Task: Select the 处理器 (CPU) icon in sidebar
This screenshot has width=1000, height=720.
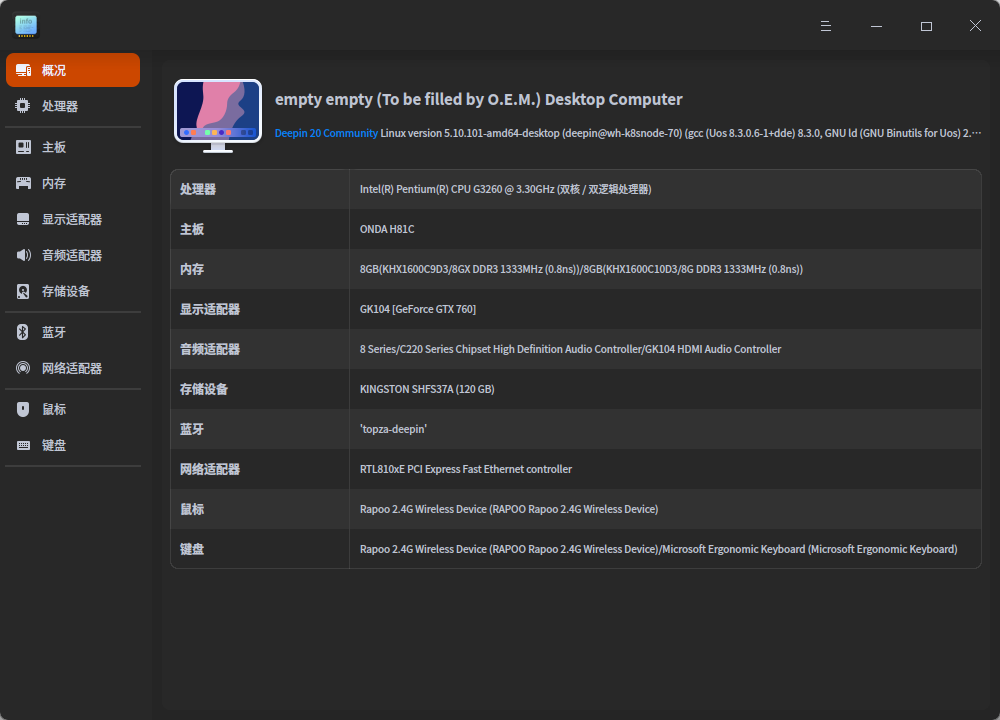Action: (x=22, y=105)
